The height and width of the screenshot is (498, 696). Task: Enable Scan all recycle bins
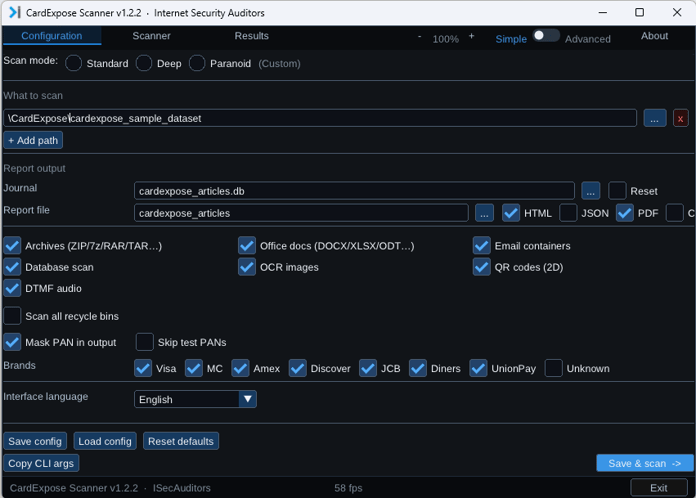[12, 316]
